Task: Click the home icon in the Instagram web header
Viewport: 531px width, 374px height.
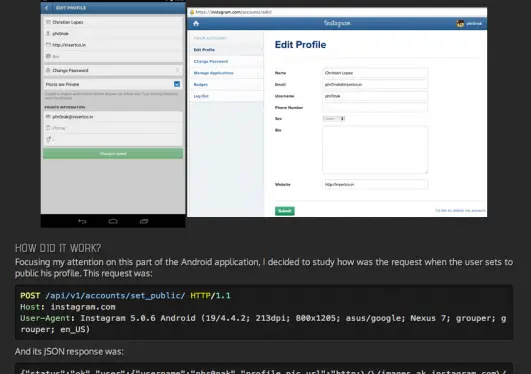Action: (x=196, y=23)
